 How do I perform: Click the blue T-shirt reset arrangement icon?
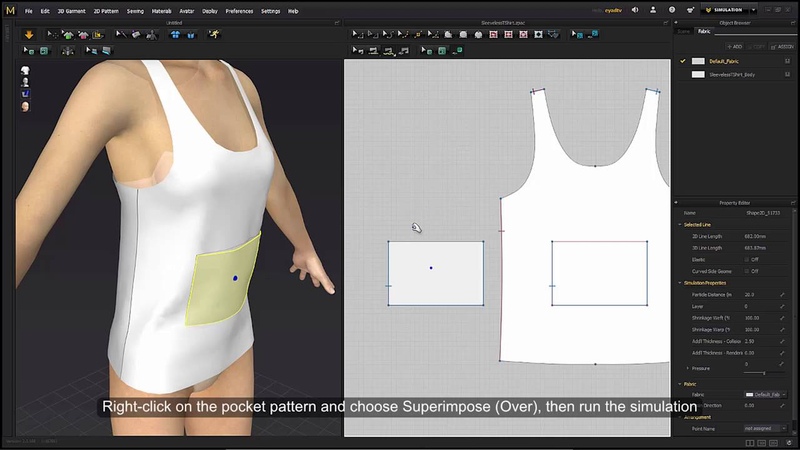point(176,35)
